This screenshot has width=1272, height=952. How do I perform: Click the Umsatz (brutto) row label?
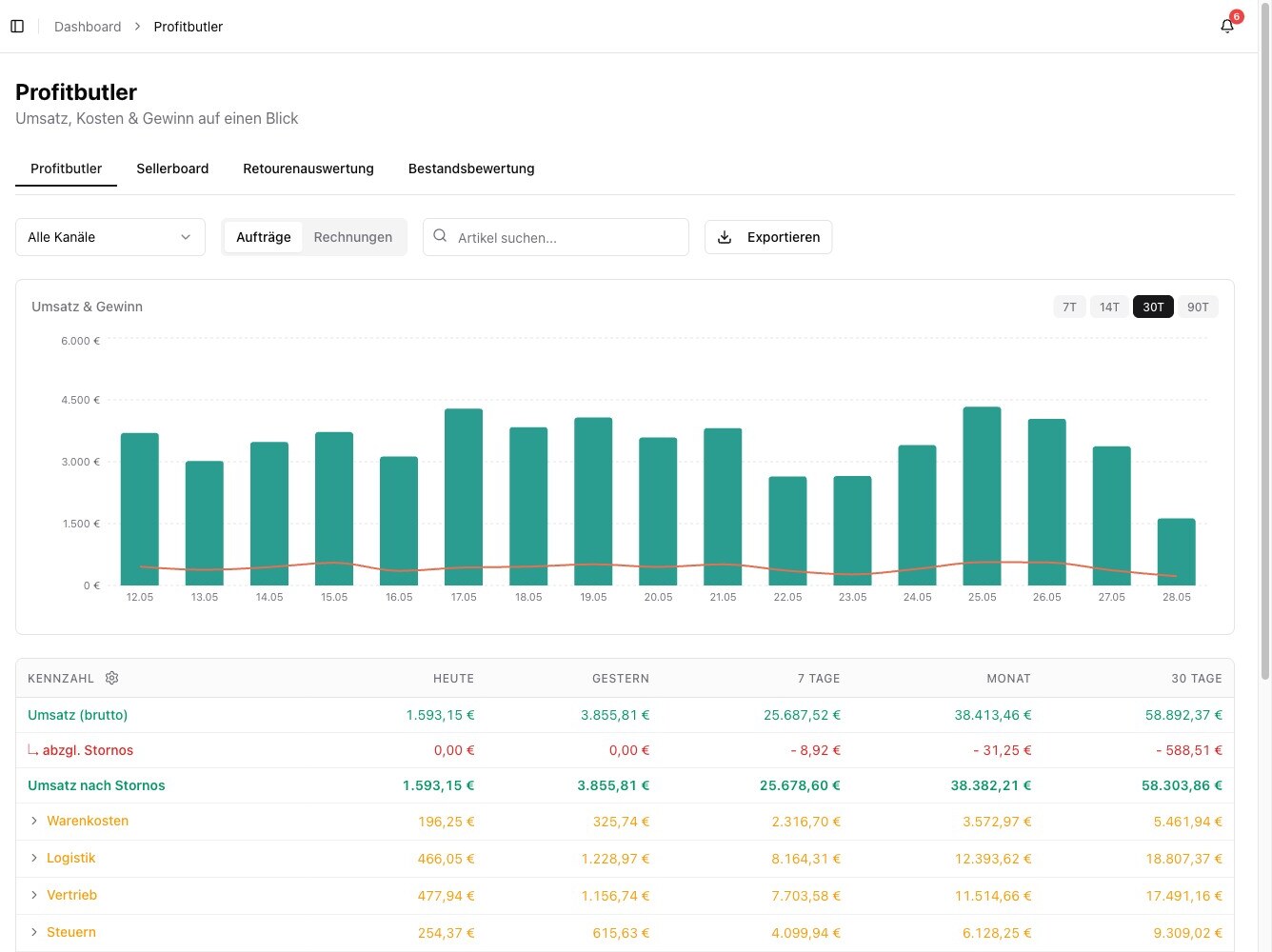coord(78,715)
